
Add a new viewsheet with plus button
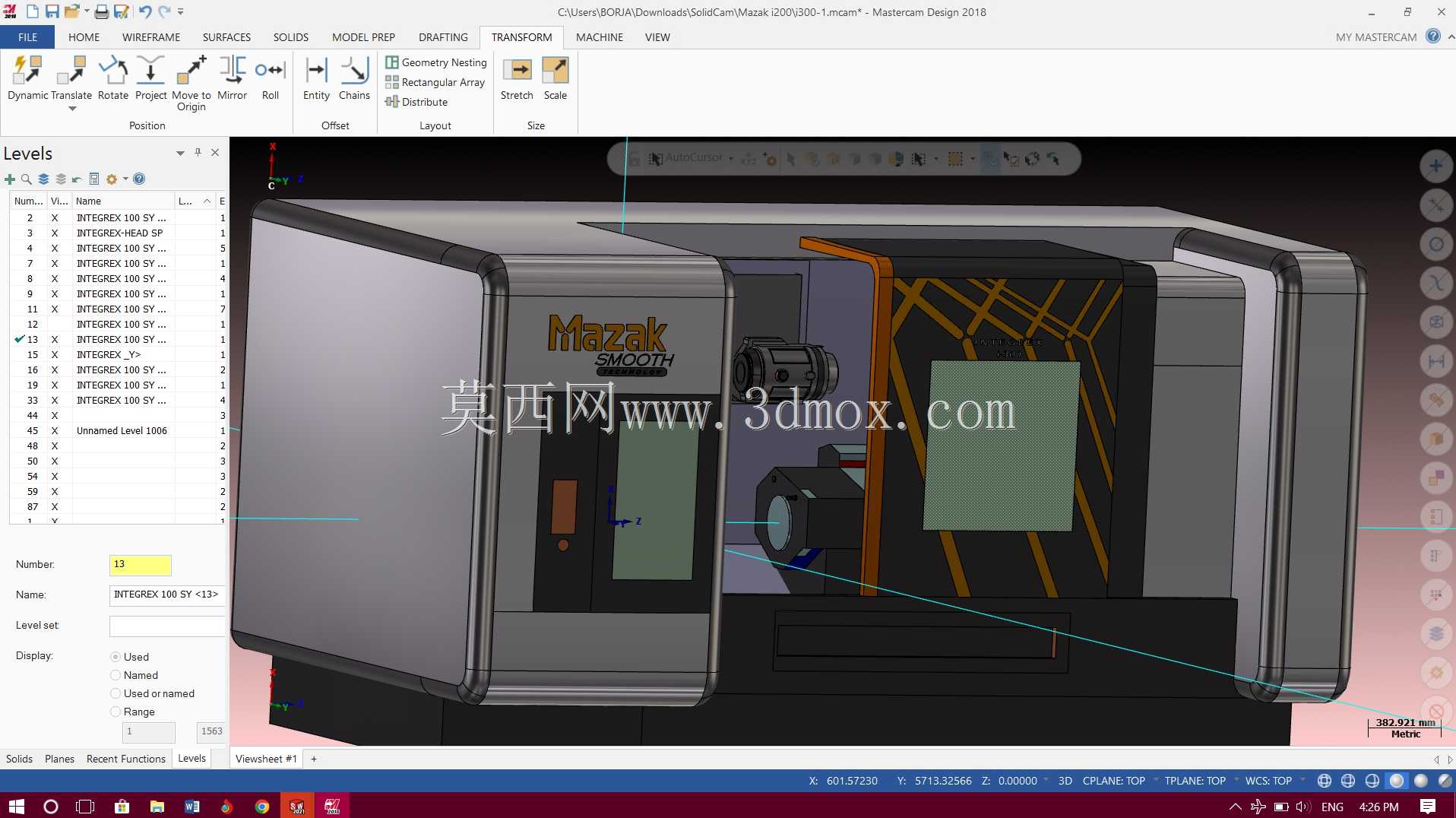[314, 759]
